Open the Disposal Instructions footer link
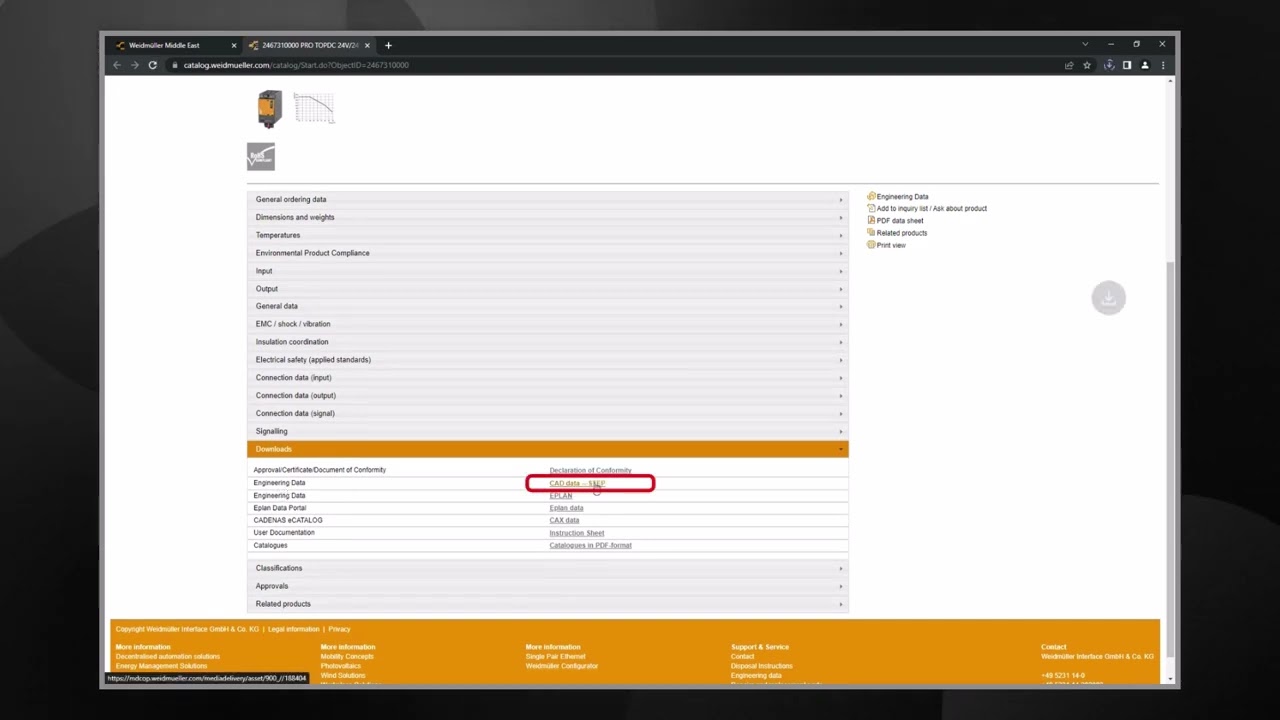Image resolution: width=1280 pixels, height=720 pixels. pos(762,666)
